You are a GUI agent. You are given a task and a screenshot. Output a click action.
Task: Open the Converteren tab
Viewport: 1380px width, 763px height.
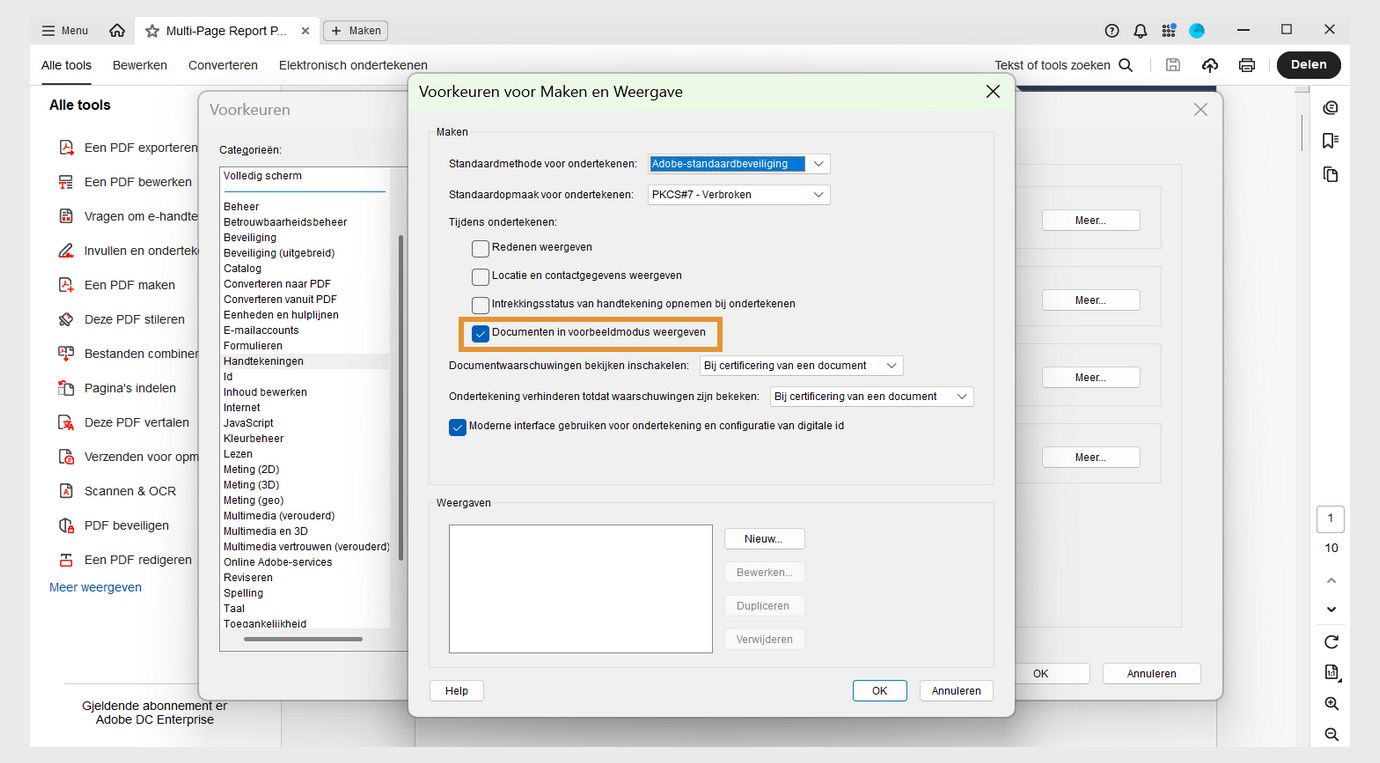pos(223,65)
